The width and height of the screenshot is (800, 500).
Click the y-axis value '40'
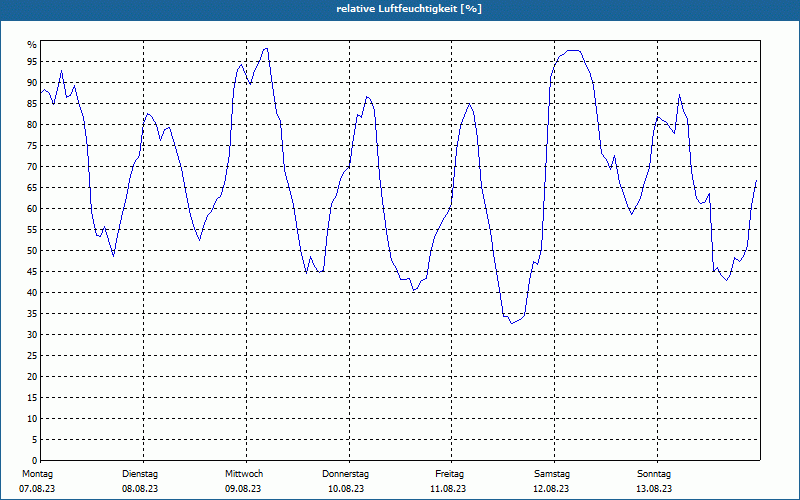pyautogui.click(x=32, y=292)
